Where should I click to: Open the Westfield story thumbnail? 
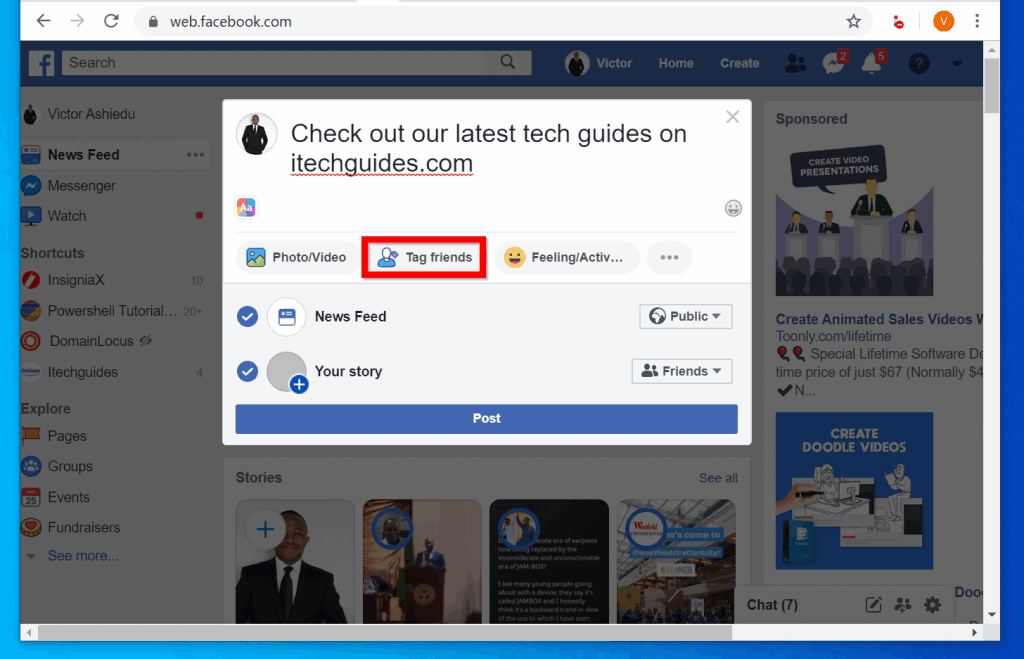click(676, 562)
